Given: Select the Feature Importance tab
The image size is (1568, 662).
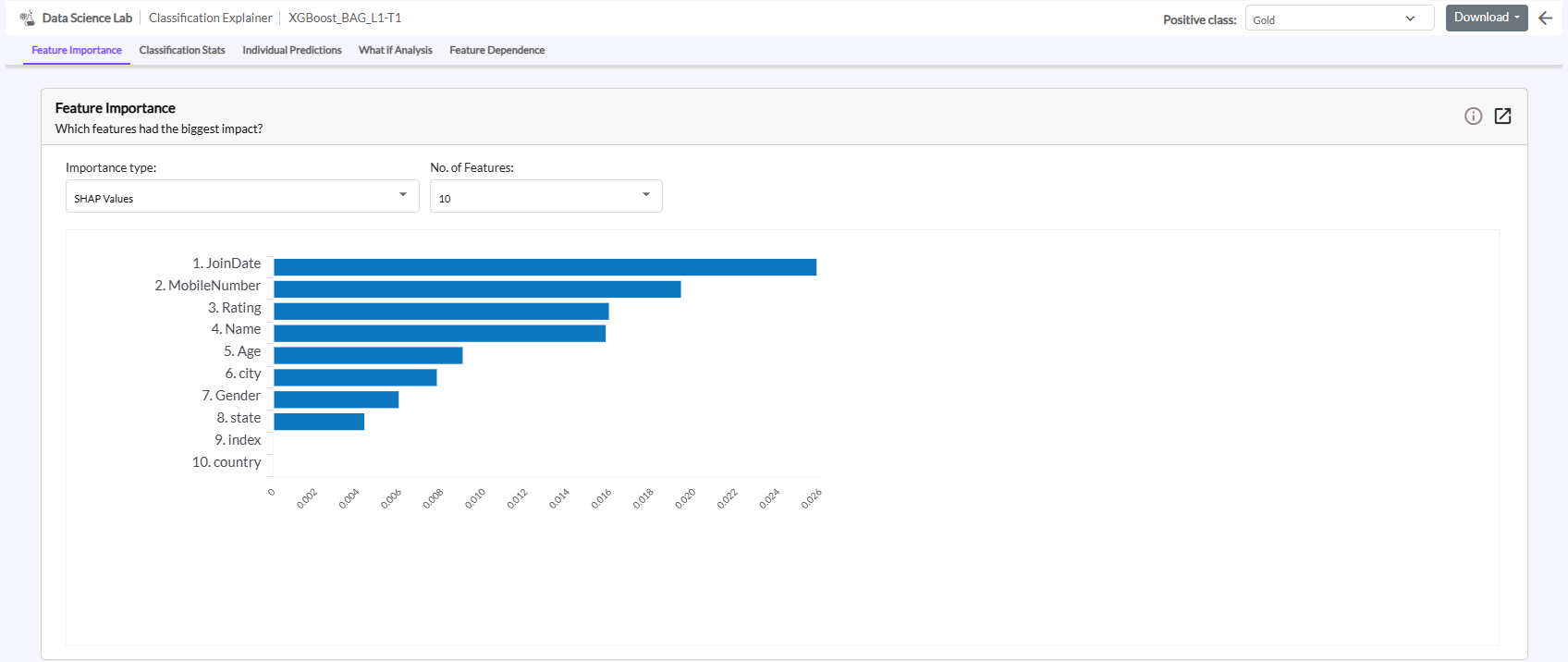Looking at the screenshot, I should 77,50.
